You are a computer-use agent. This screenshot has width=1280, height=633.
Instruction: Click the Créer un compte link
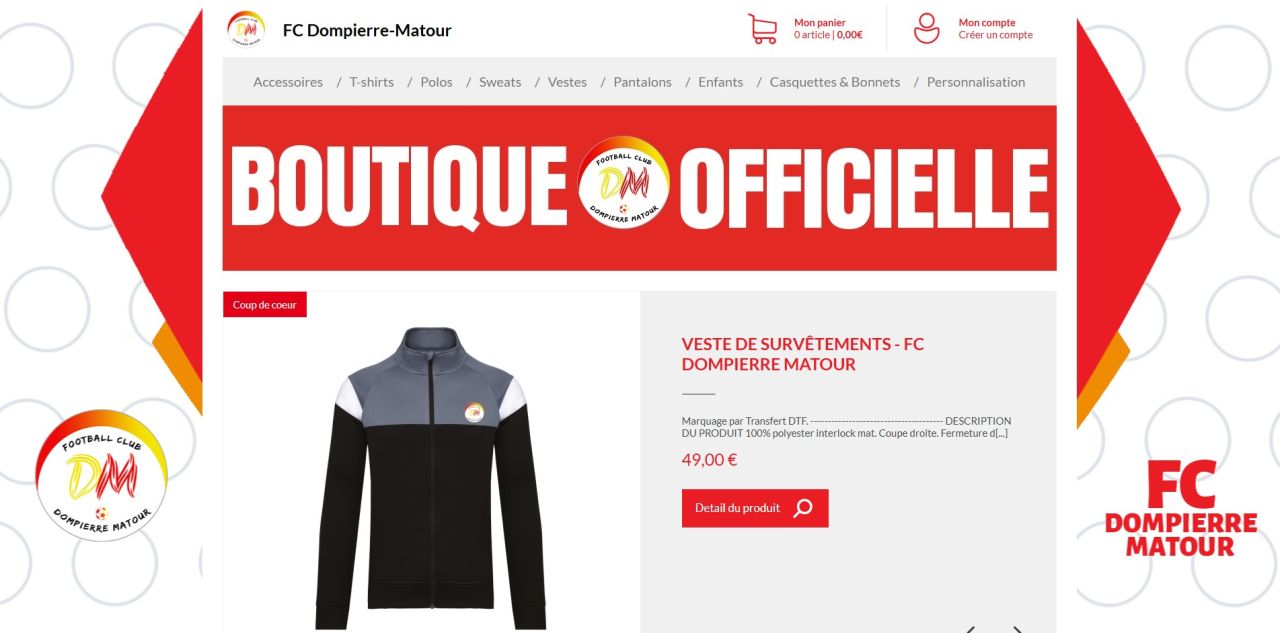click(x=996, y=35)
